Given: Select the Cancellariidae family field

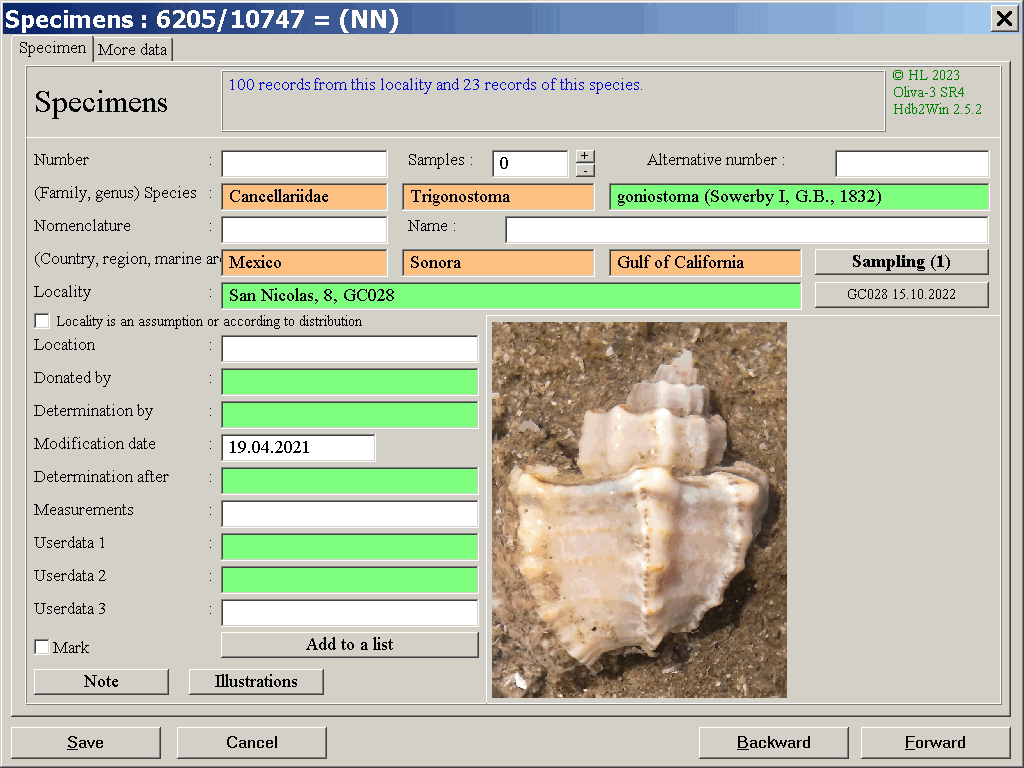Looking at the screenshot, I should point(304,197).
